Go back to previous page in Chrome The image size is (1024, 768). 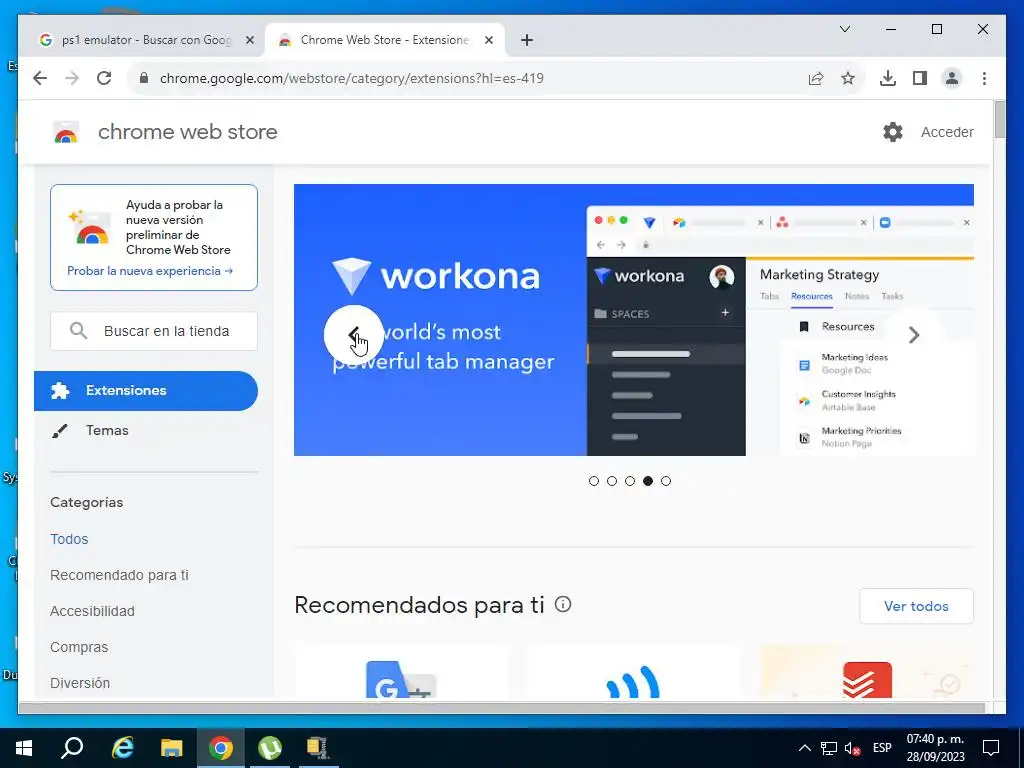40,78
